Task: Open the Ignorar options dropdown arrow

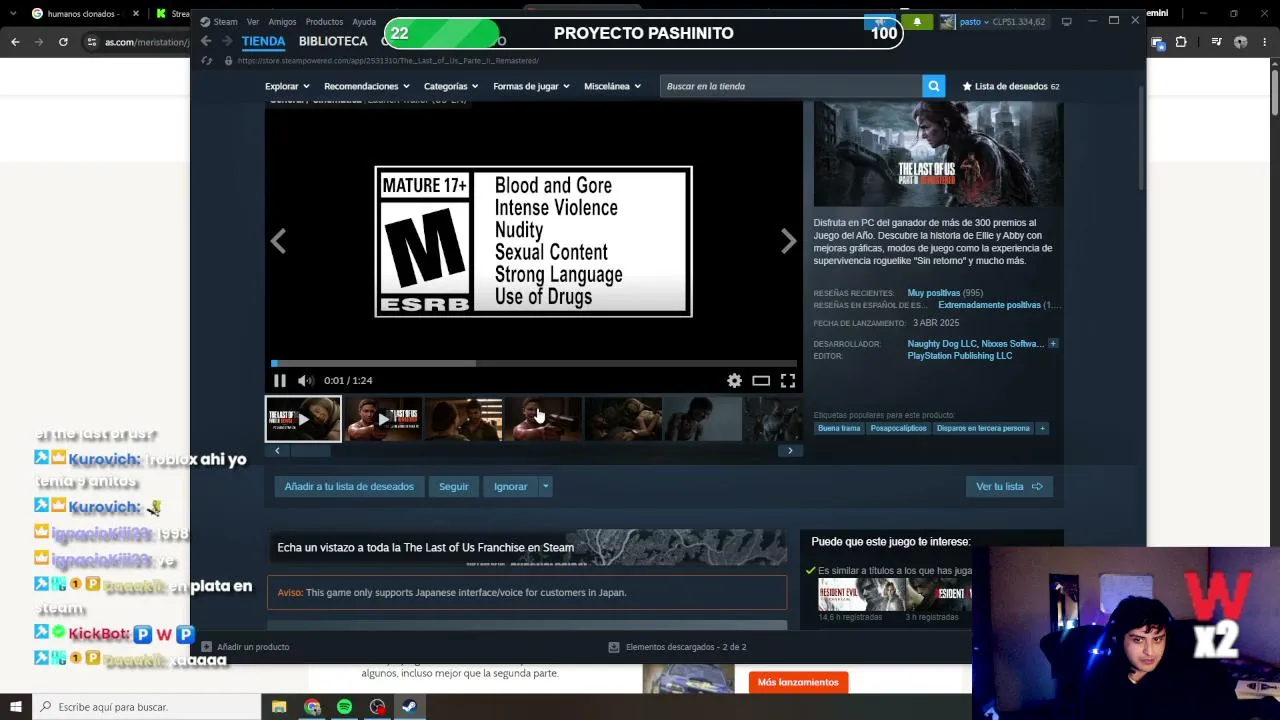Action: point(545,486)
